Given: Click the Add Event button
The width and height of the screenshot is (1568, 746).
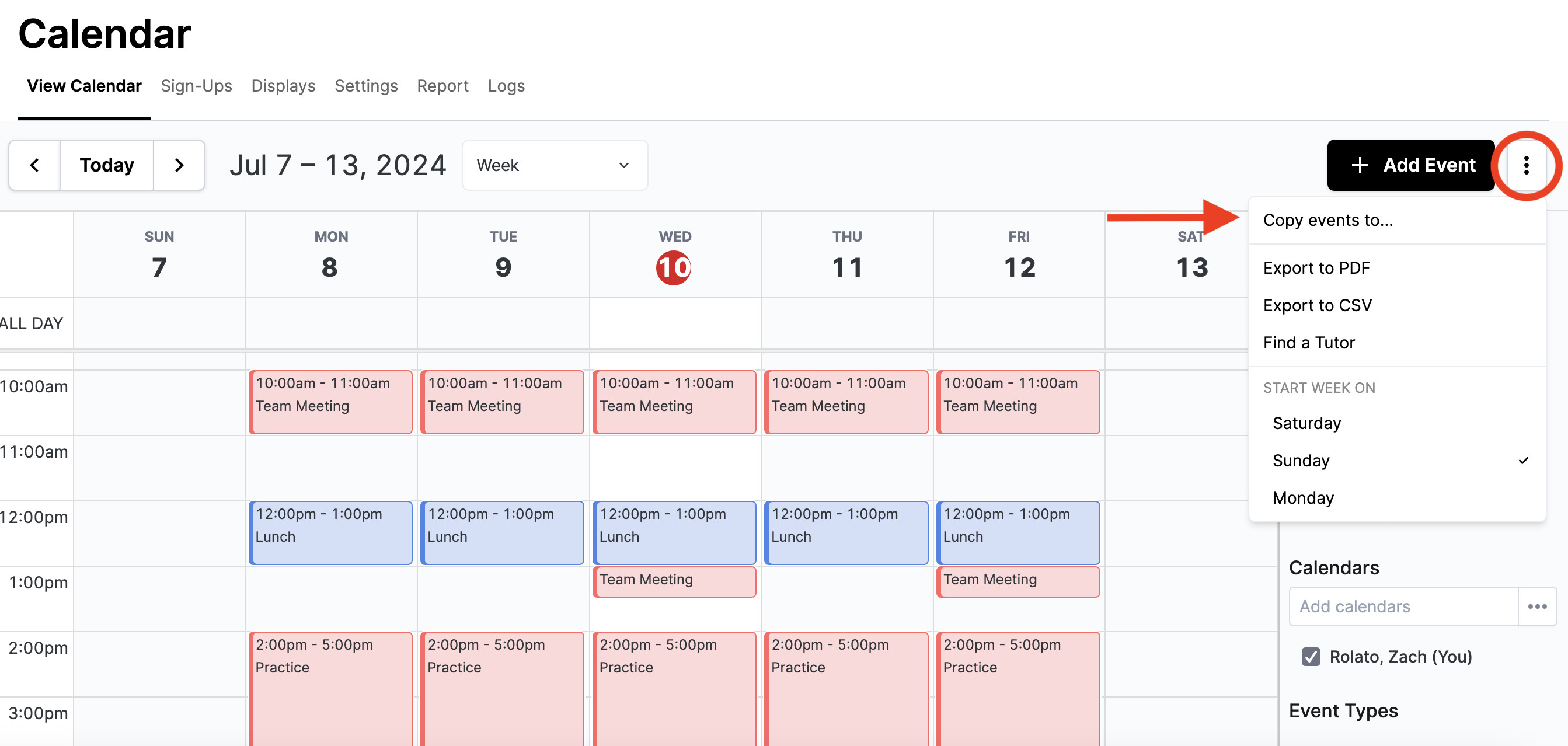Looking at the screenshot, I should (1410, 166).
